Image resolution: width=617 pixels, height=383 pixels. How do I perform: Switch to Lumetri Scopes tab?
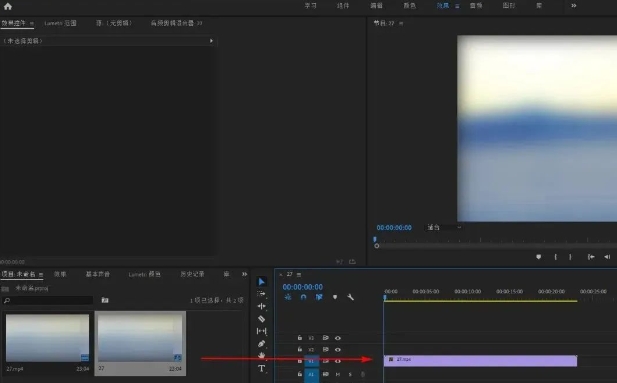60,23
